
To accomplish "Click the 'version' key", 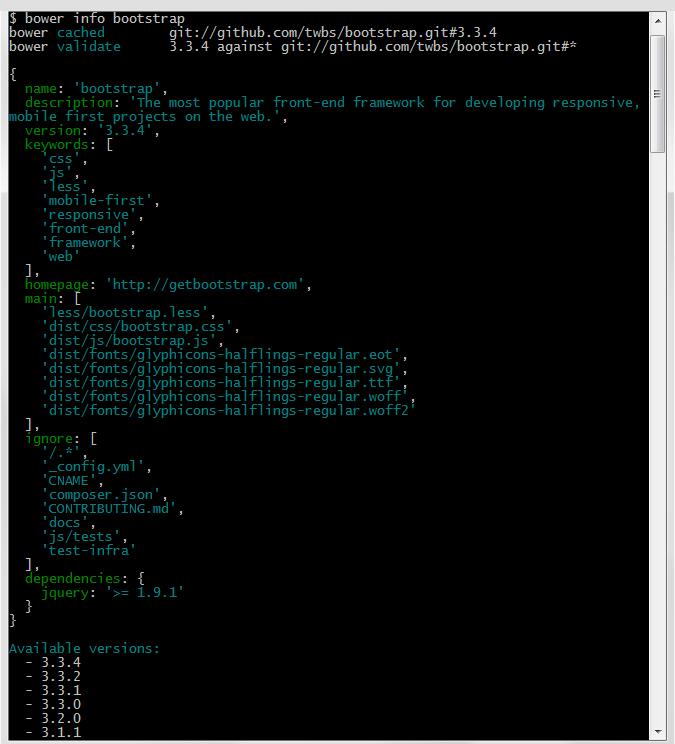I will pyautogui.click(x=53, y=130).
